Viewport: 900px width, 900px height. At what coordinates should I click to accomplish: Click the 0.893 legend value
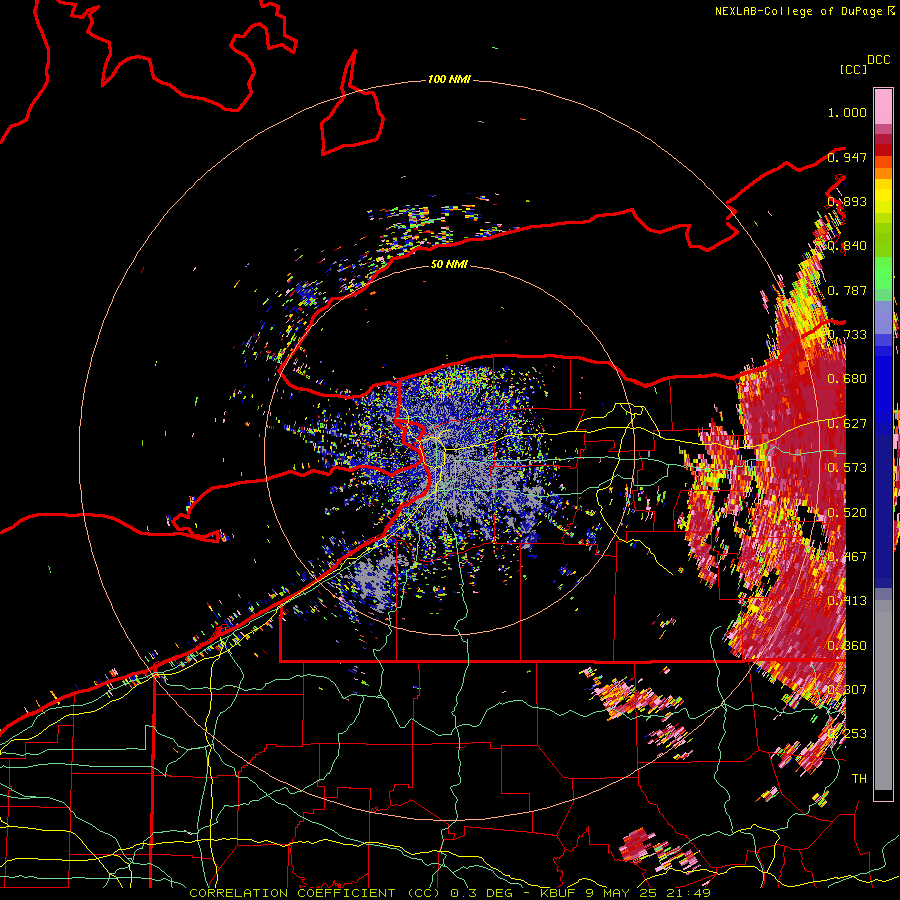(847, 201)
